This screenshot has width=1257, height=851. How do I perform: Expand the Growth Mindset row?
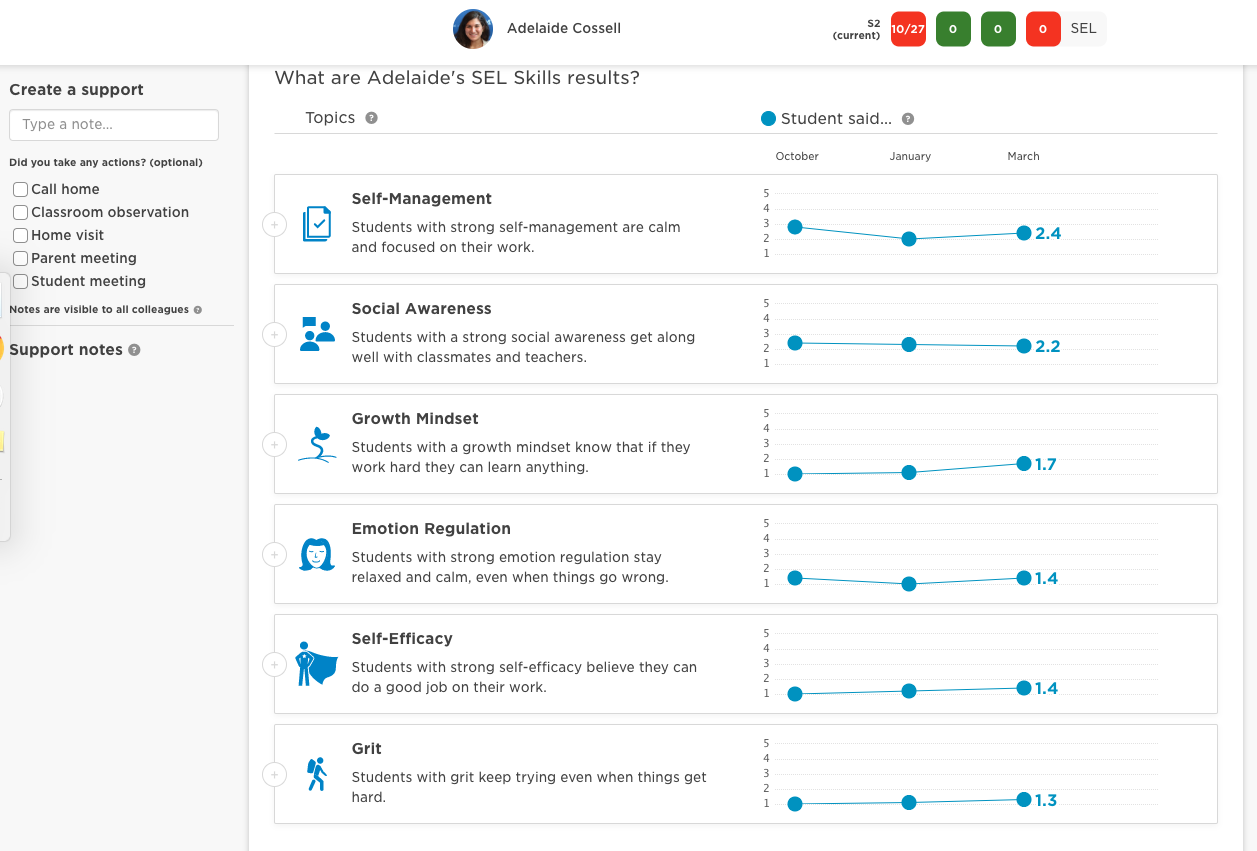tap(274, 445)
